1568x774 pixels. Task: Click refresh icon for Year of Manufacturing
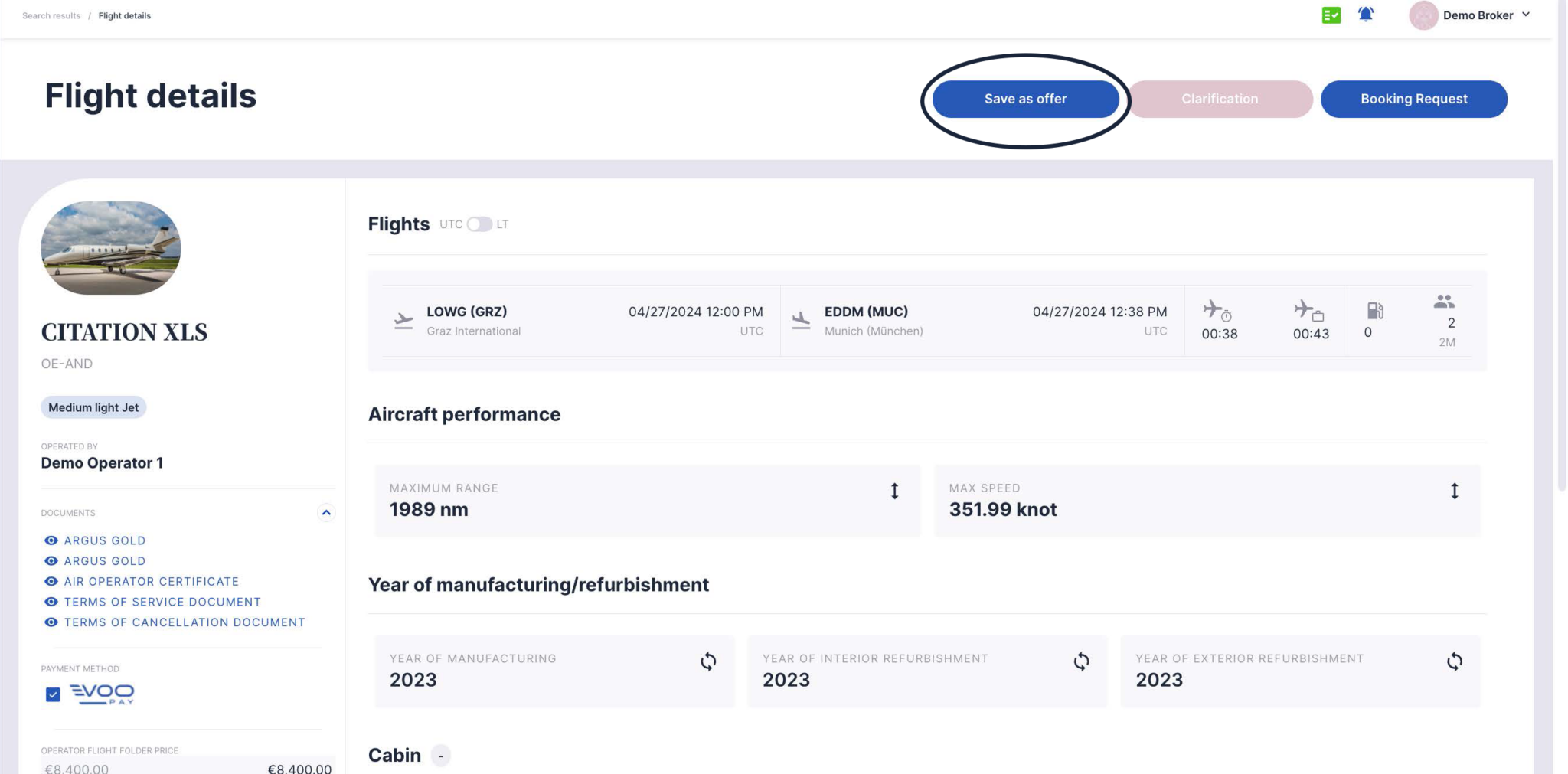click(708, 661)
